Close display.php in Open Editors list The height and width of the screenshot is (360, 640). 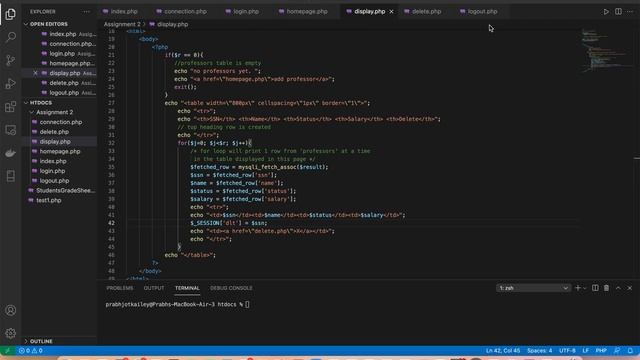pyautogui.click(x=35, y=73)
